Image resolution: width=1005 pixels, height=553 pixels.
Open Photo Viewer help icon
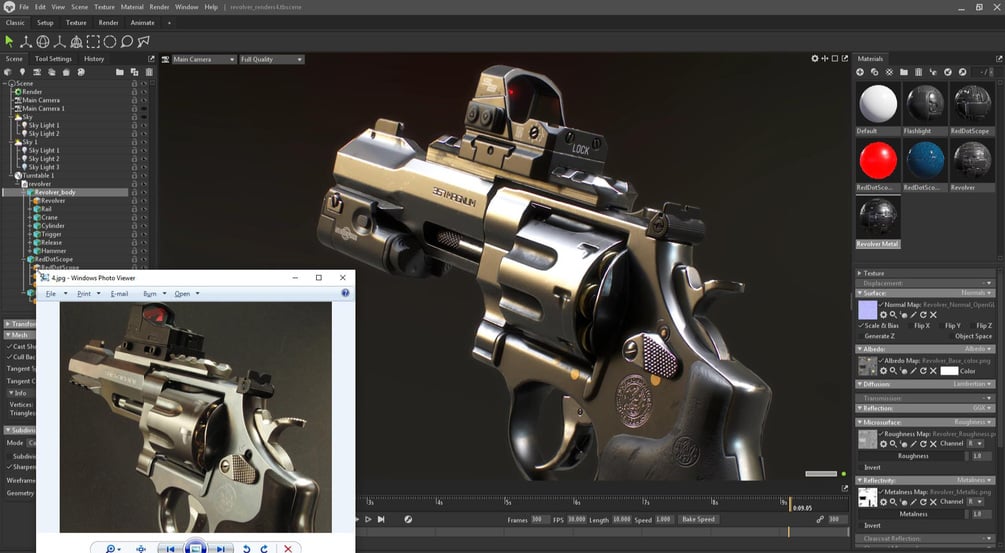345,293
